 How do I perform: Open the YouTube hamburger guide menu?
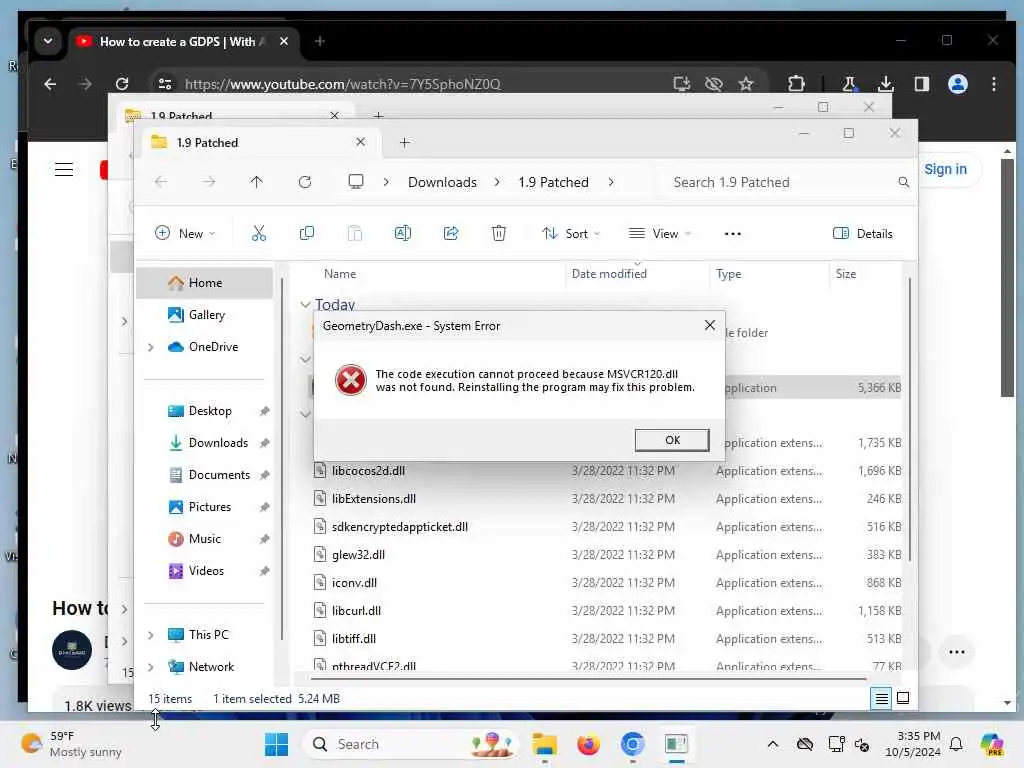pyautogui.click(x=63, y=170)
